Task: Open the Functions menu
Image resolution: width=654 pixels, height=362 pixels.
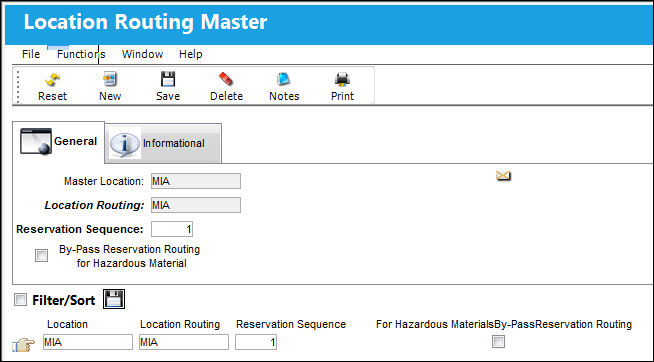Action: coord(81,54)
